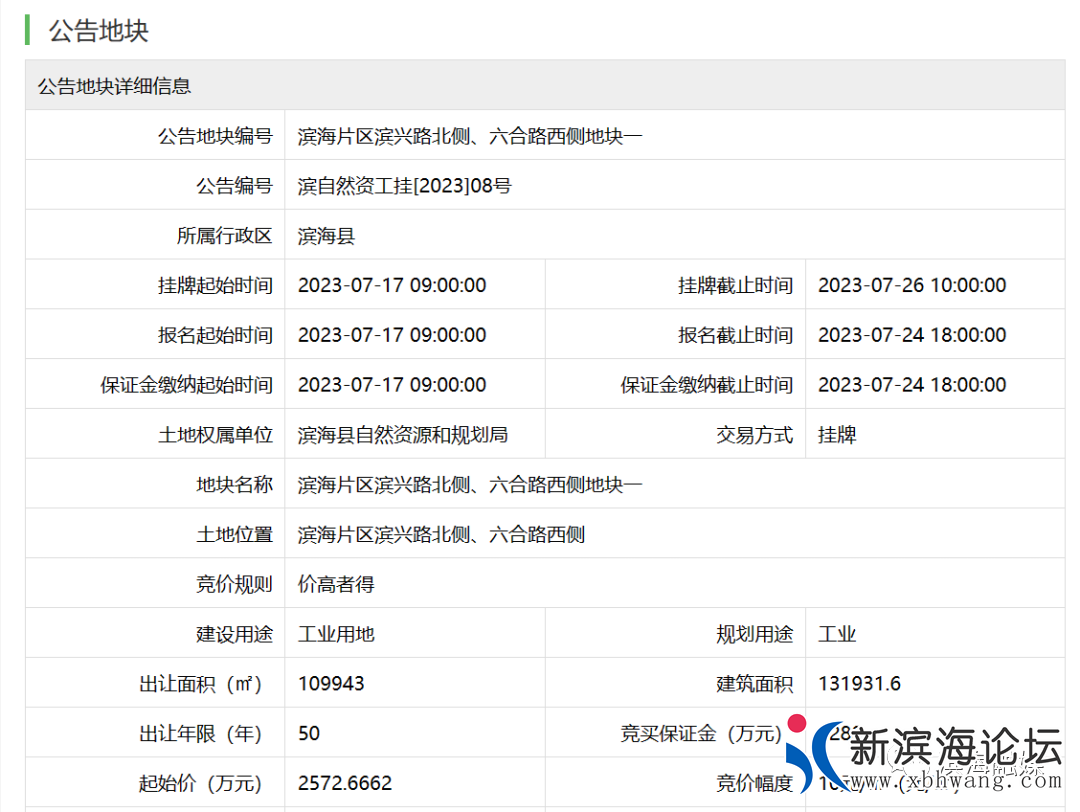Click the 土地位置 value text
The height and width of the screenshot is (812, 1080).
441,535
